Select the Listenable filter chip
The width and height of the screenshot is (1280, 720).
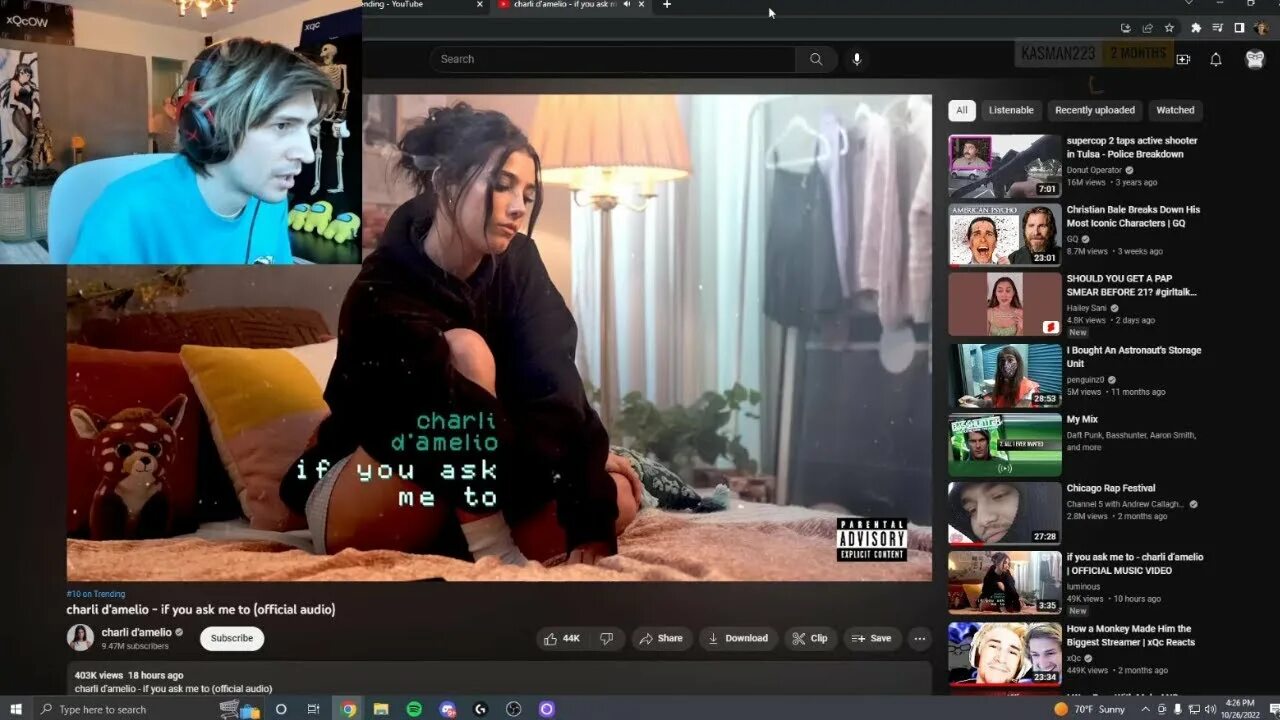[1011, 110]
